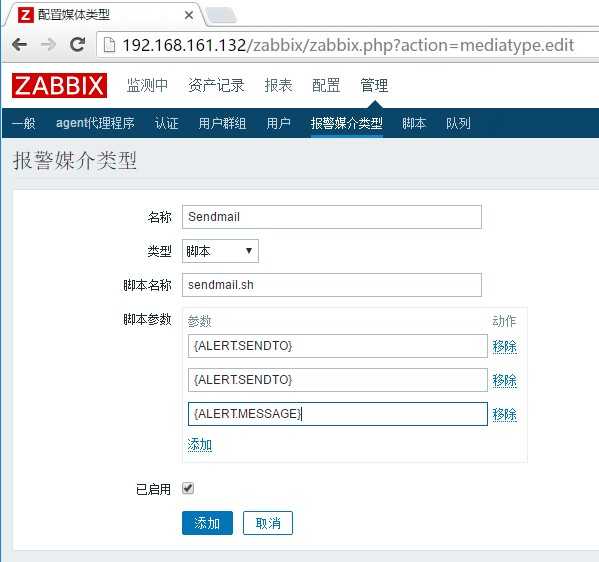
Task: Open the 类型 dropdown showing 脚本
Action: coord(220,251)
